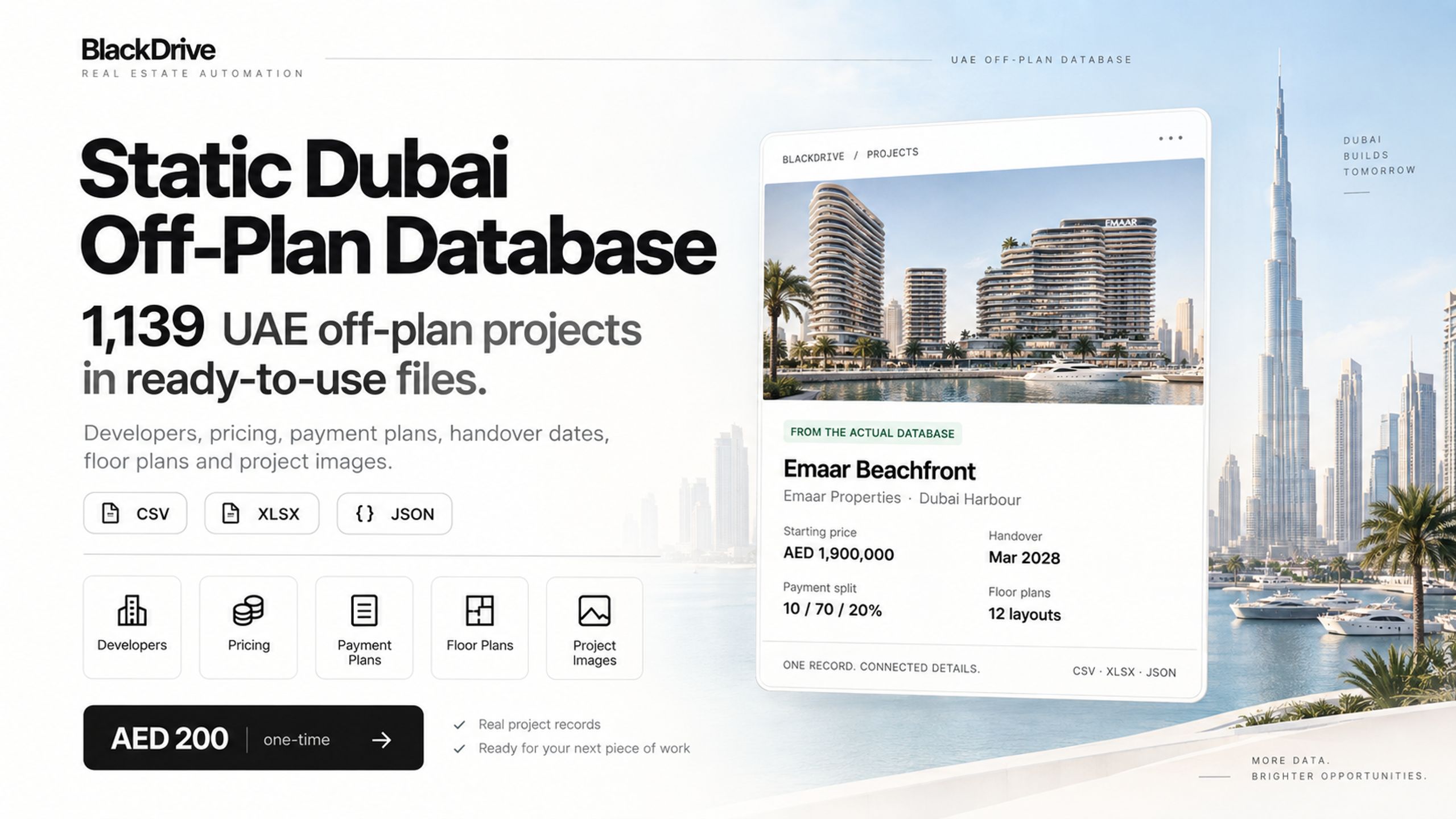Click the Dubai Harbour location text

coord(970,499)
